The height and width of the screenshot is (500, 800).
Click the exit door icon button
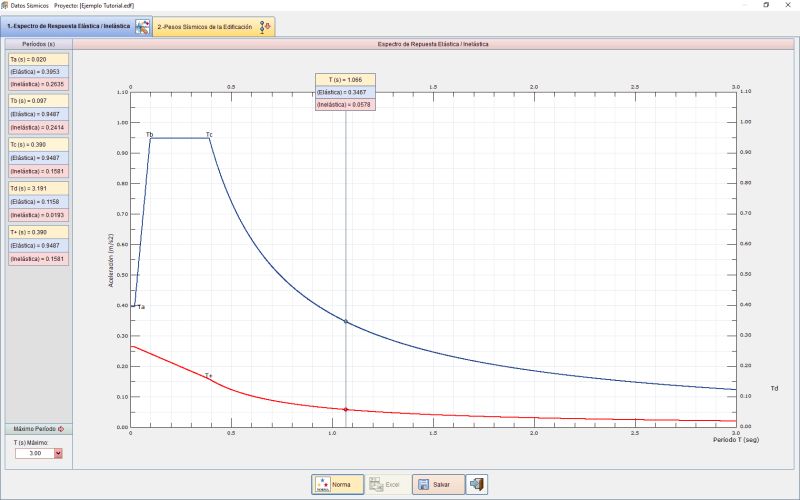coord(477,484)
